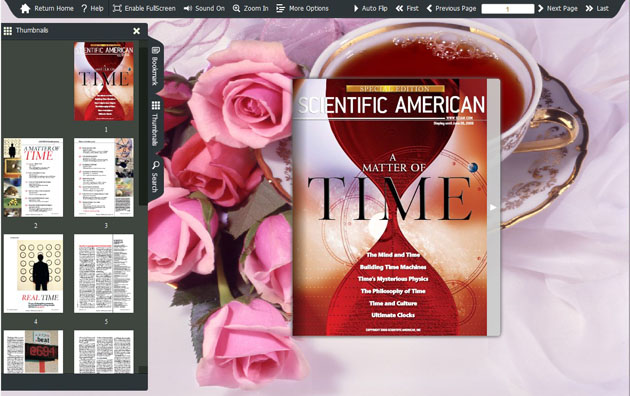
Task: Enable FullScreen mode
Action: 144,8
